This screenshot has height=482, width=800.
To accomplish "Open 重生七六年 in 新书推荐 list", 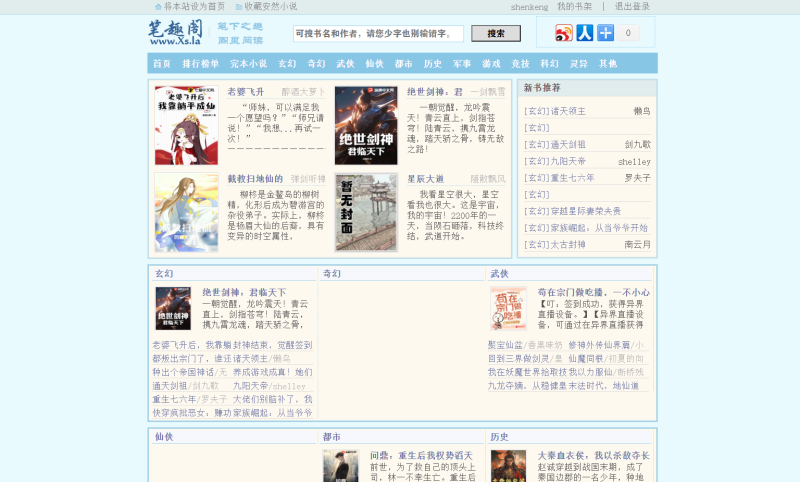I will 572,178.
